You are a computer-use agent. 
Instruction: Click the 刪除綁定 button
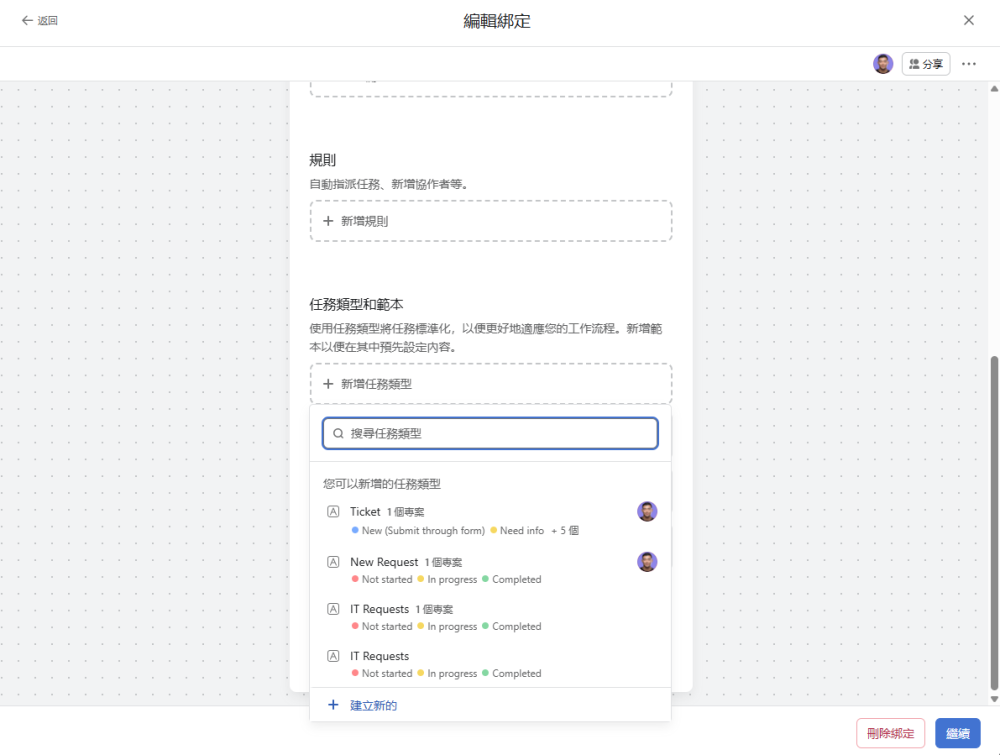pyautogui.click(x=890, y=733)
